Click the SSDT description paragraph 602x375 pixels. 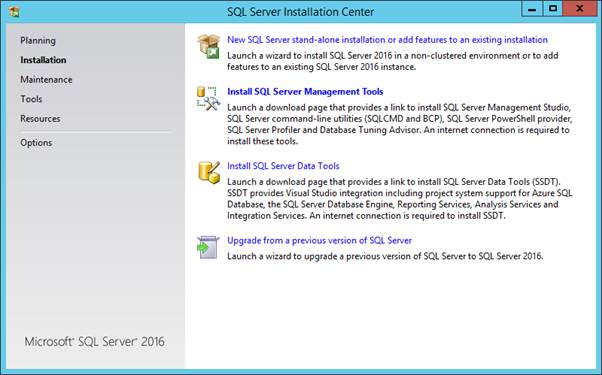pos(400,198)
